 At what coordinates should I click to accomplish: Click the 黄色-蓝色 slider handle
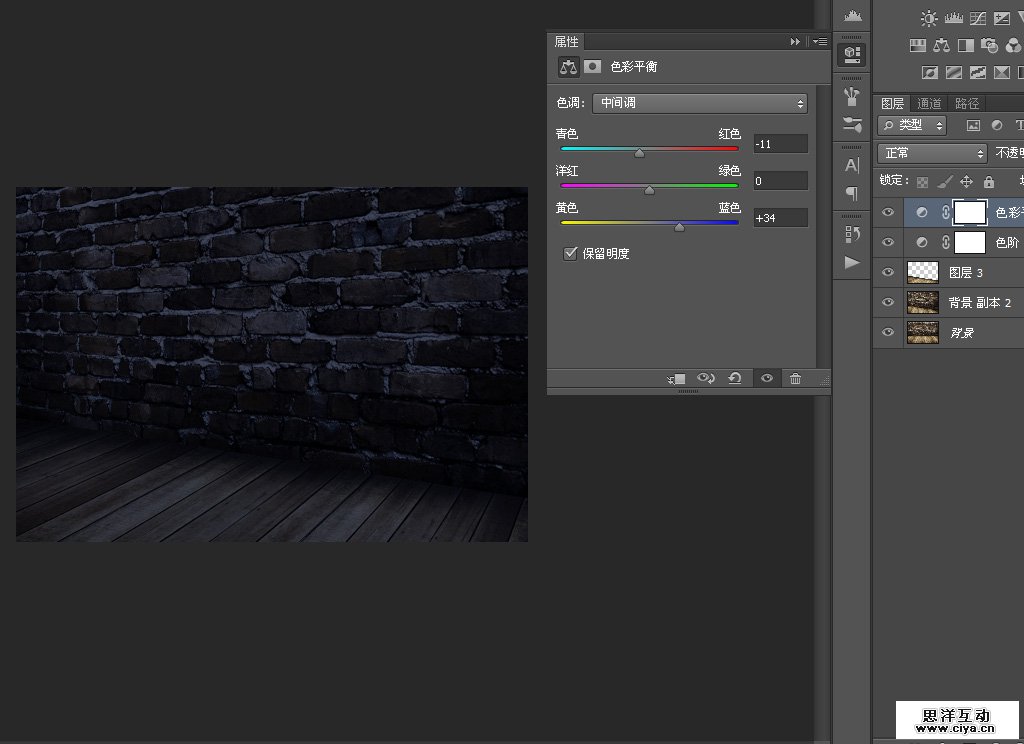(679, 227)
